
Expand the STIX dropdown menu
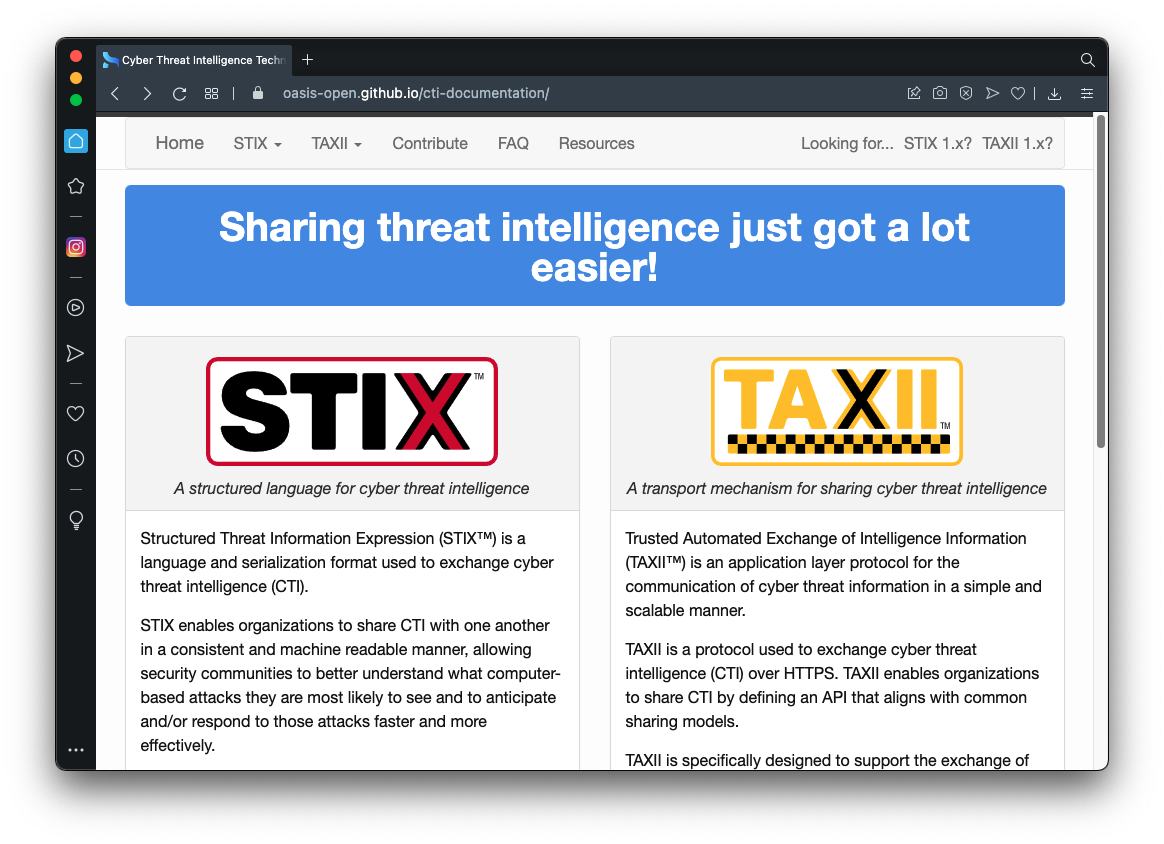click(258, 143)
